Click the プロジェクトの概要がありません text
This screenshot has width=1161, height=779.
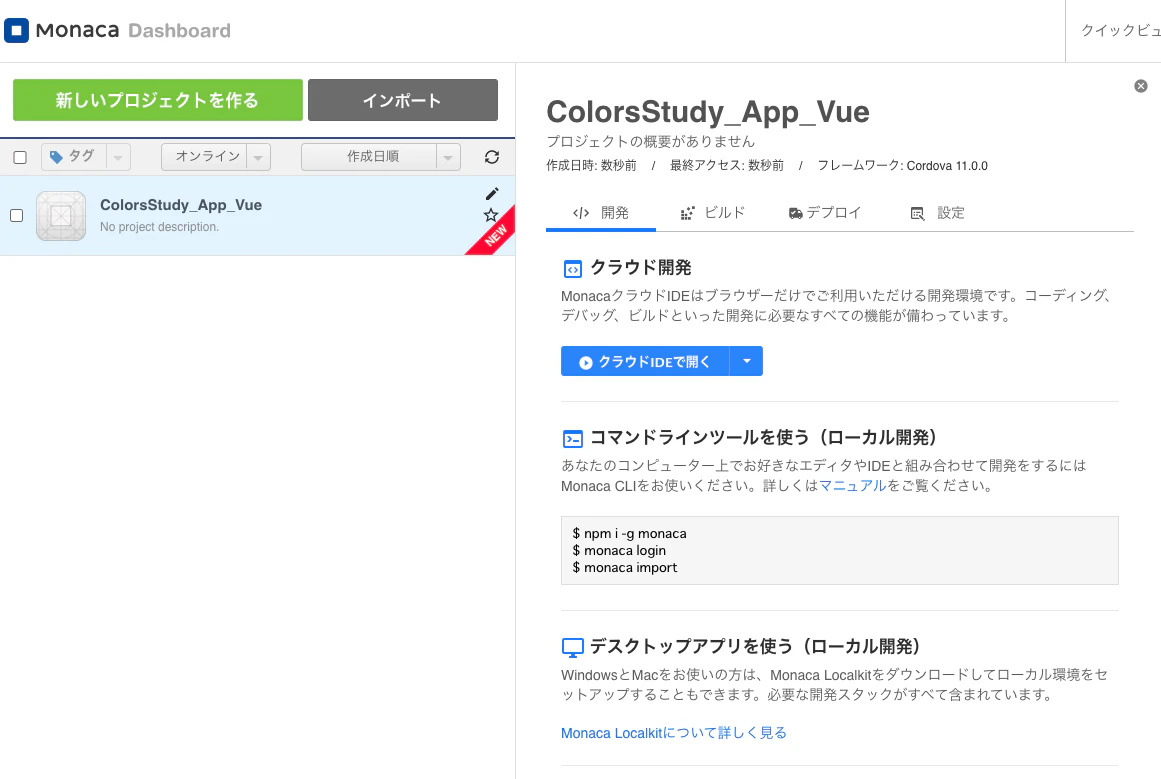(651, 141)
